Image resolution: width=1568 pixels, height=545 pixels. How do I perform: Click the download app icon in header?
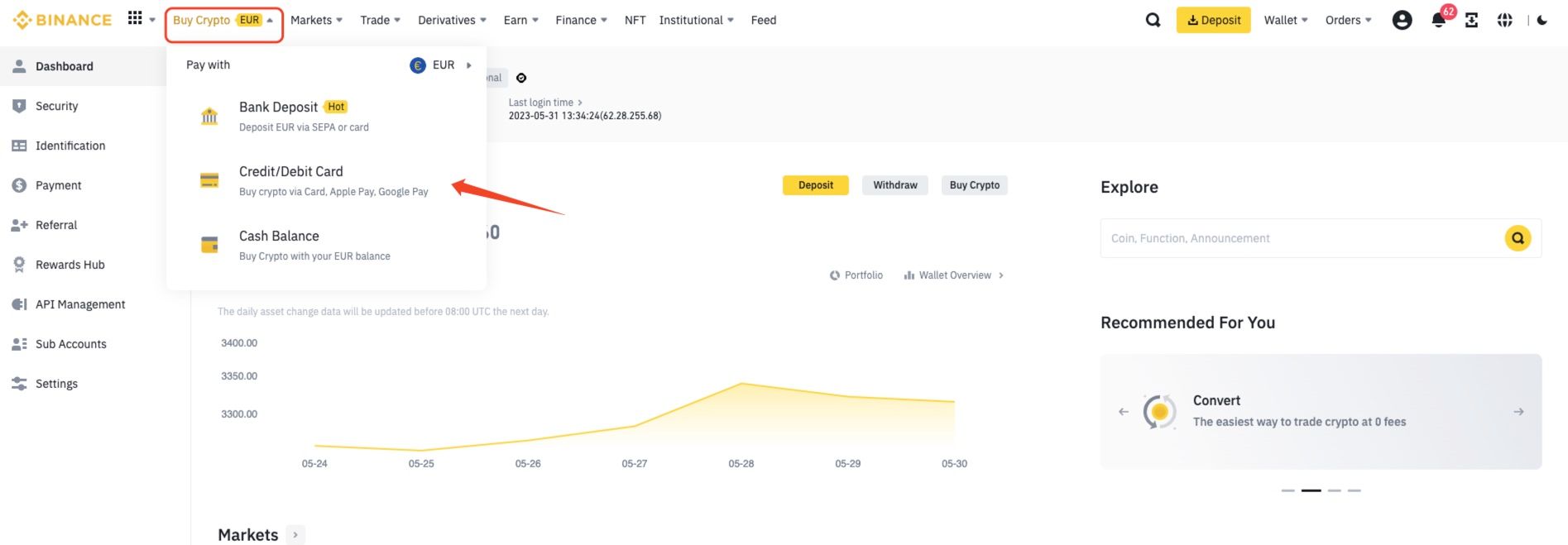1471,20
